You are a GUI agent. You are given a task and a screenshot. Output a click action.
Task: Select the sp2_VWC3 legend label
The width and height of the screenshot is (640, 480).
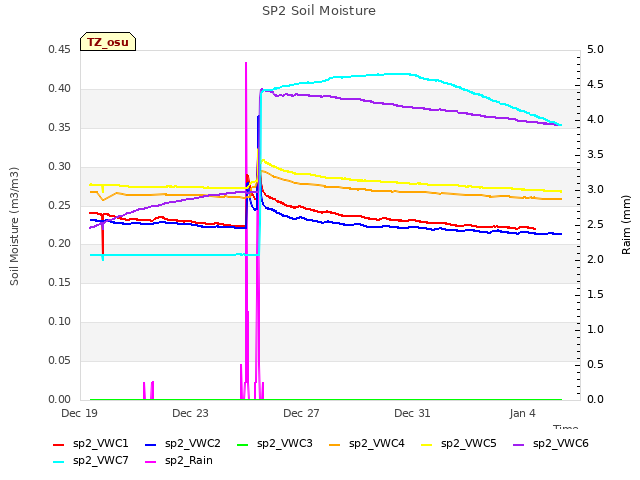(284, 444)
